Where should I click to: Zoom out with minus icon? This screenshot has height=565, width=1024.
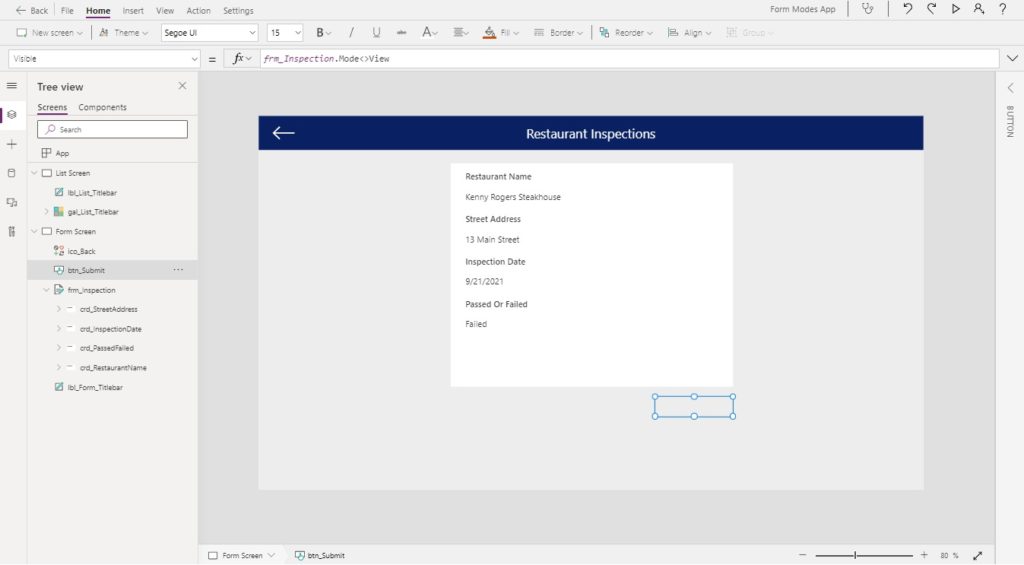803,555
